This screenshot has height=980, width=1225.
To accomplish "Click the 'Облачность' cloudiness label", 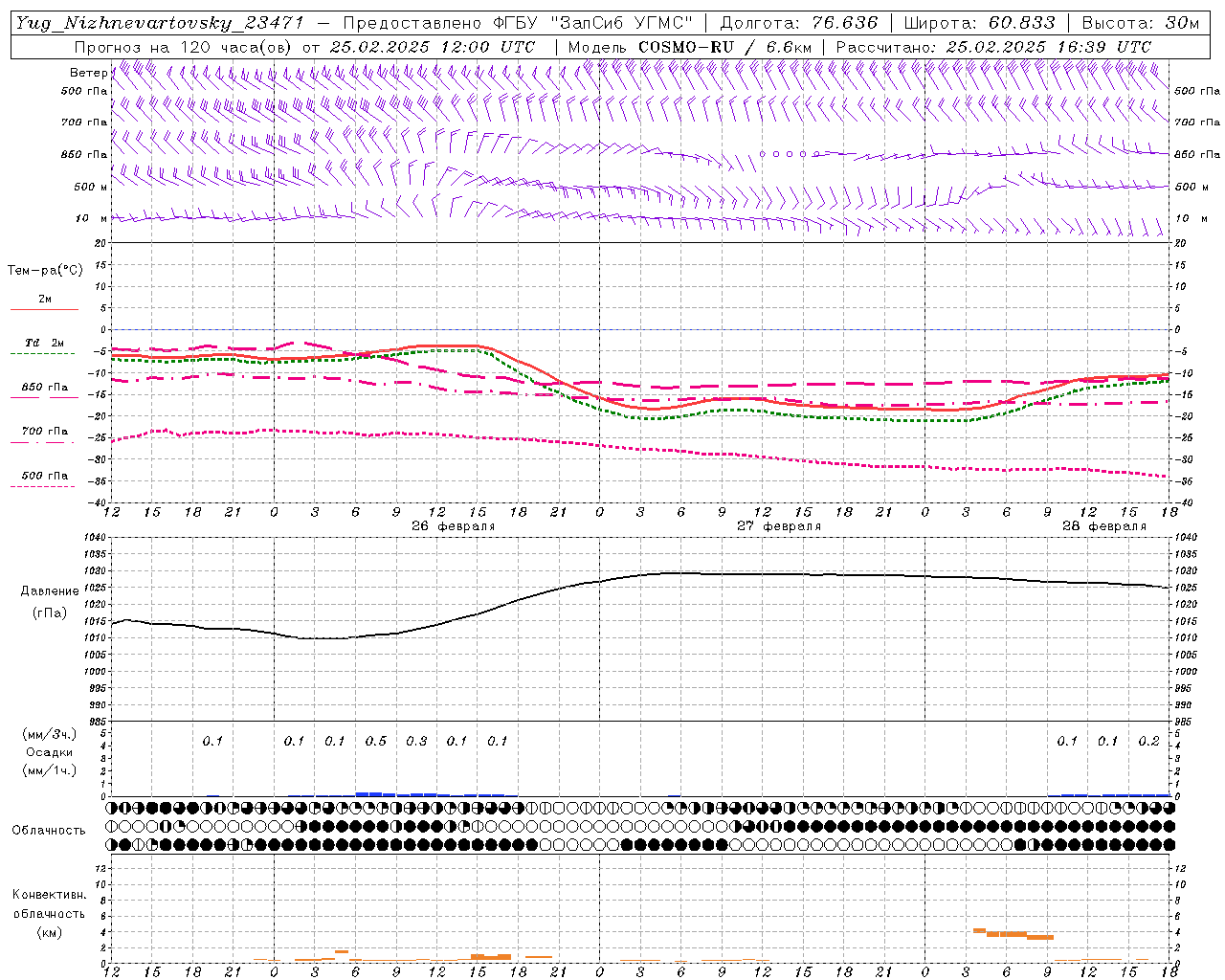I will pos(49,831).
